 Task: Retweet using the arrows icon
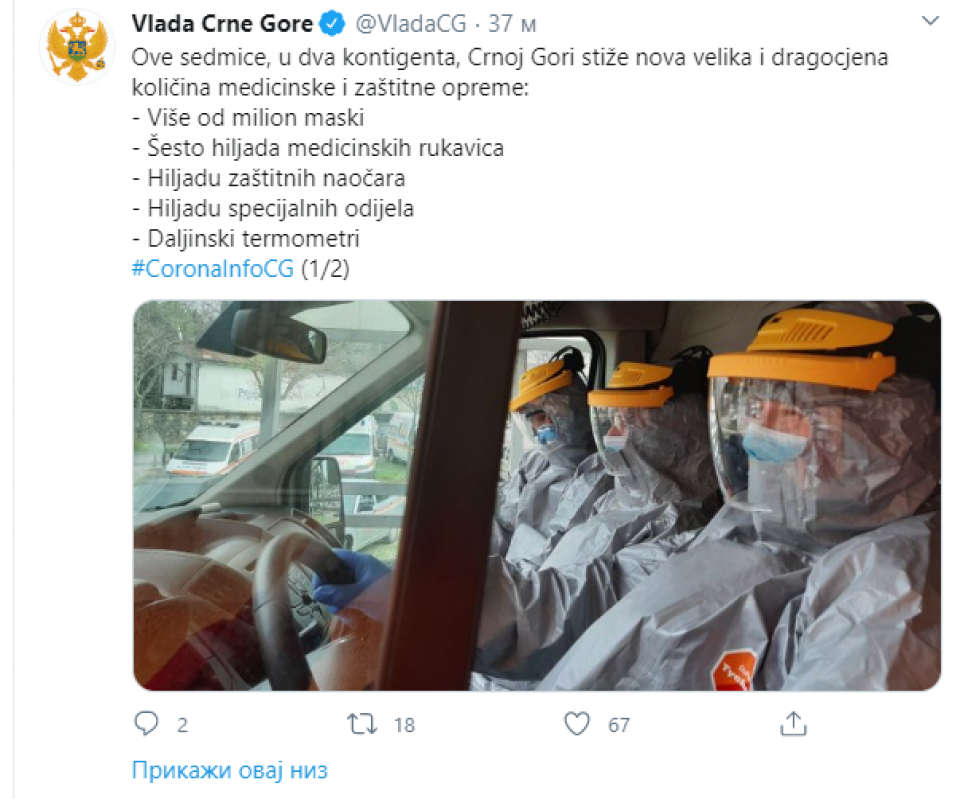362,724
